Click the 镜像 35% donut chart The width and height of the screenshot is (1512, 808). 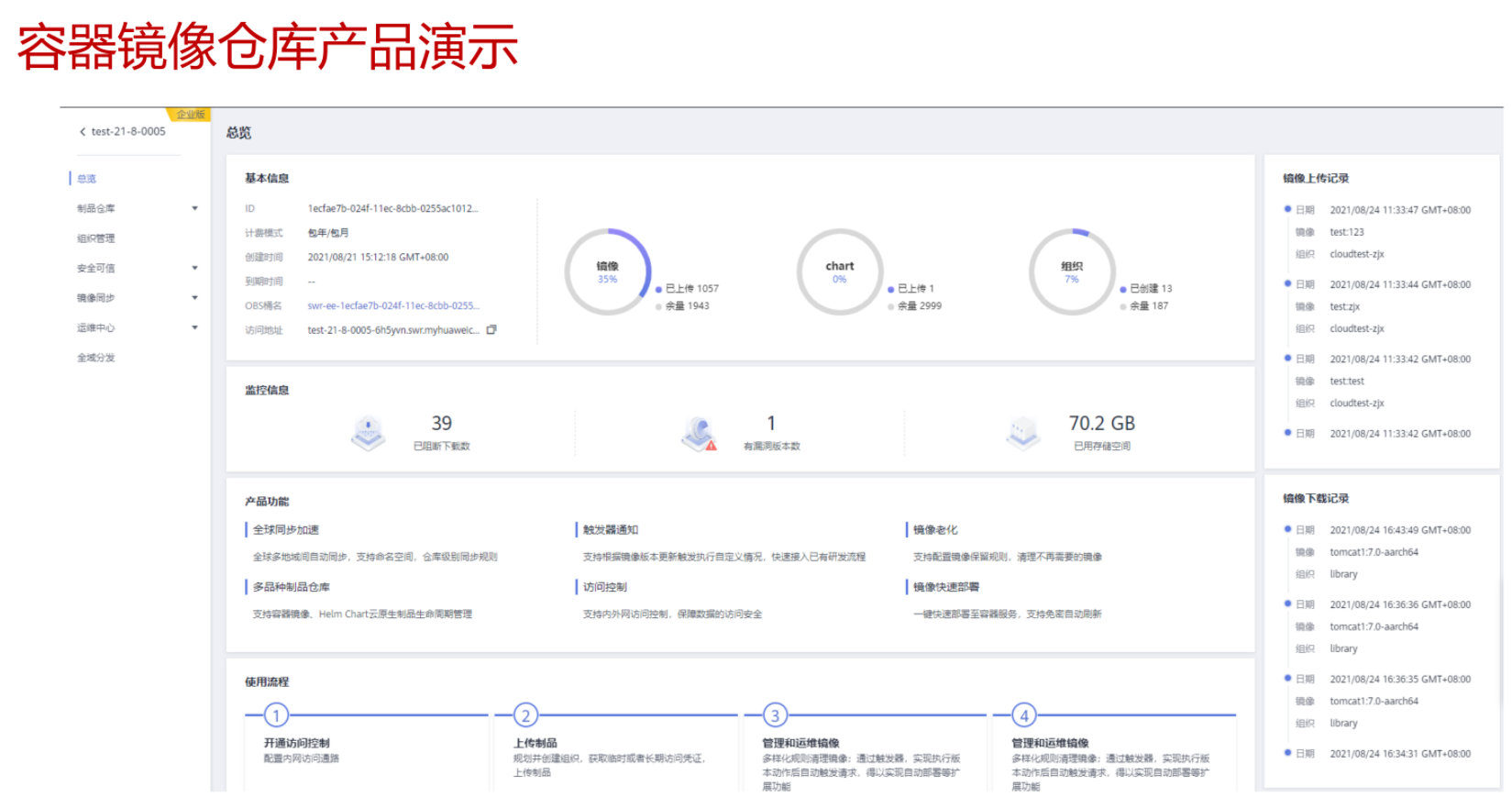tap(608, 272)
